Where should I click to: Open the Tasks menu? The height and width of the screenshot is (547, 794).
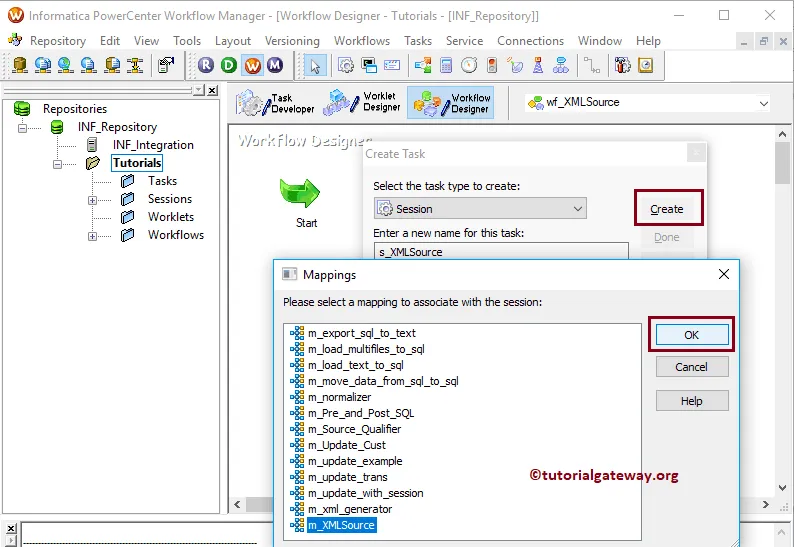tap(418, 41)
